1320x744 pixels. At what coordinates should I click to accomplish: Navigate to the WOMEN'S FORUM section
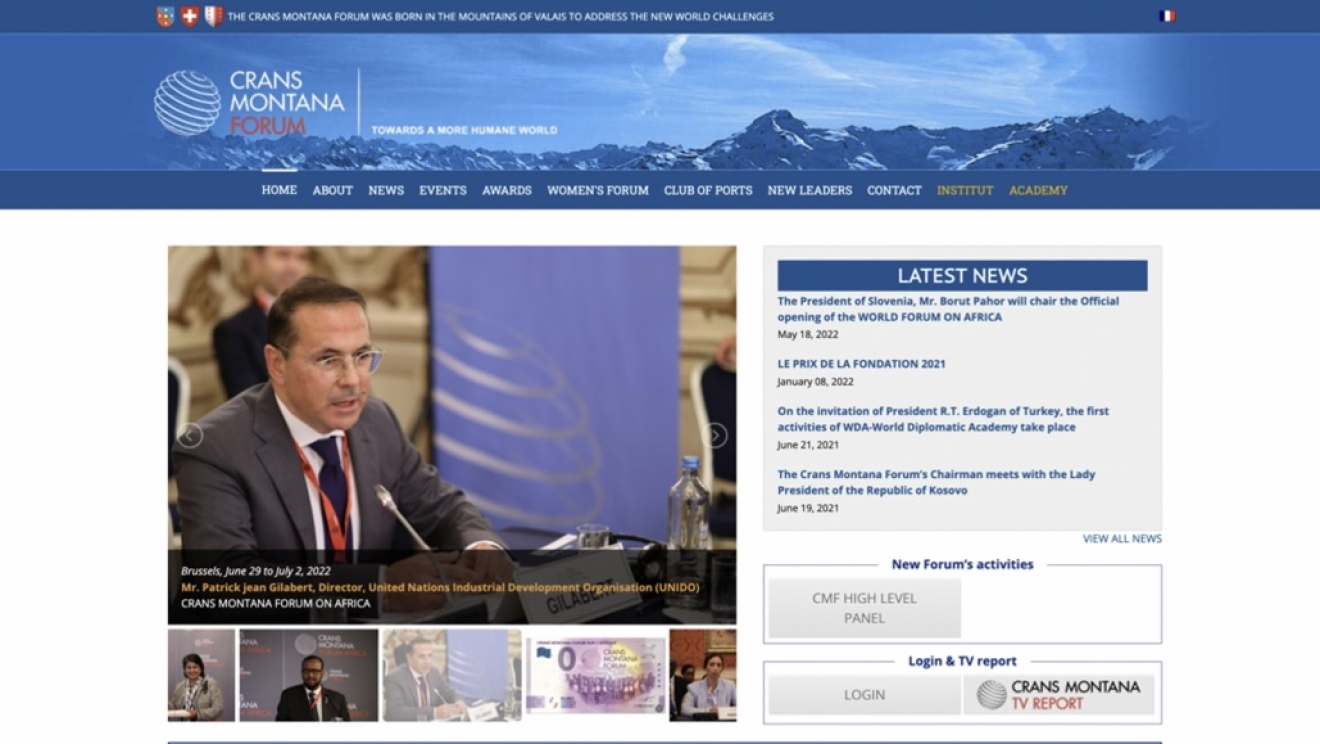pyautogui.click(x=597, y=190)
